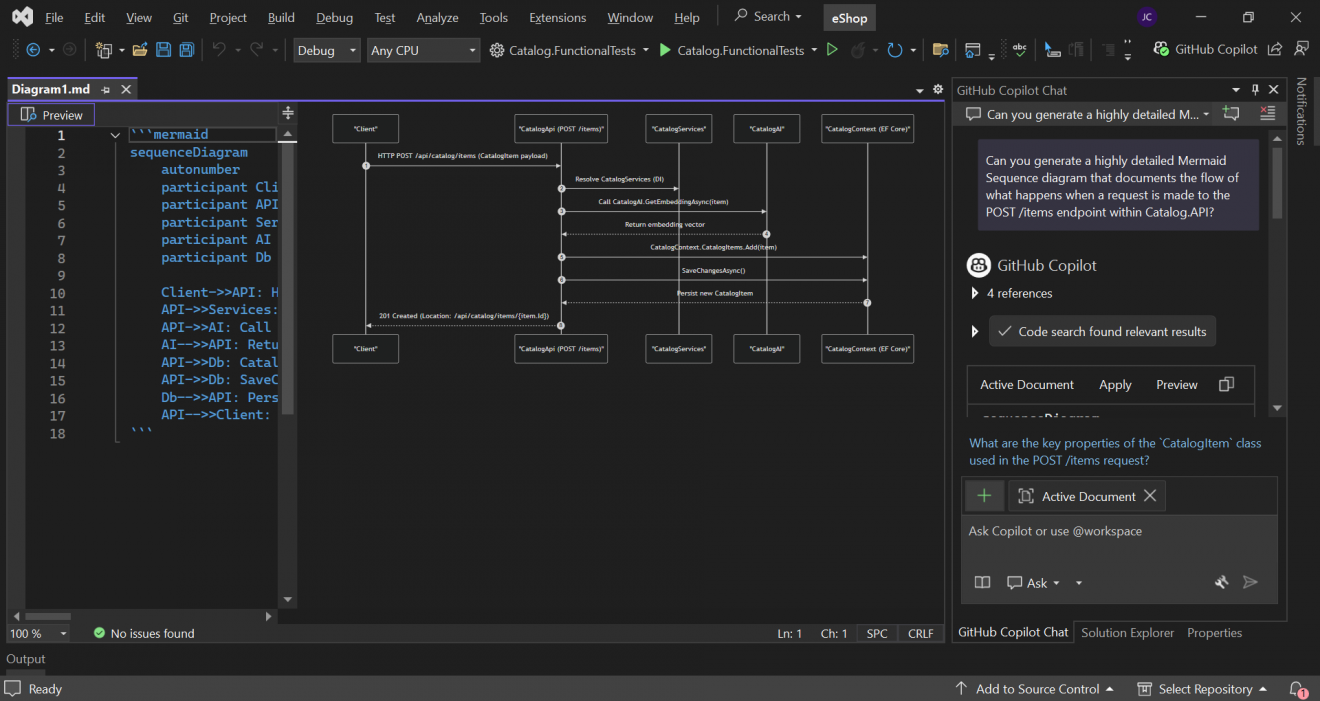Screen dimensions: 1320x701
Task: Click the split editor handle icon
Action: click(288, 113)
